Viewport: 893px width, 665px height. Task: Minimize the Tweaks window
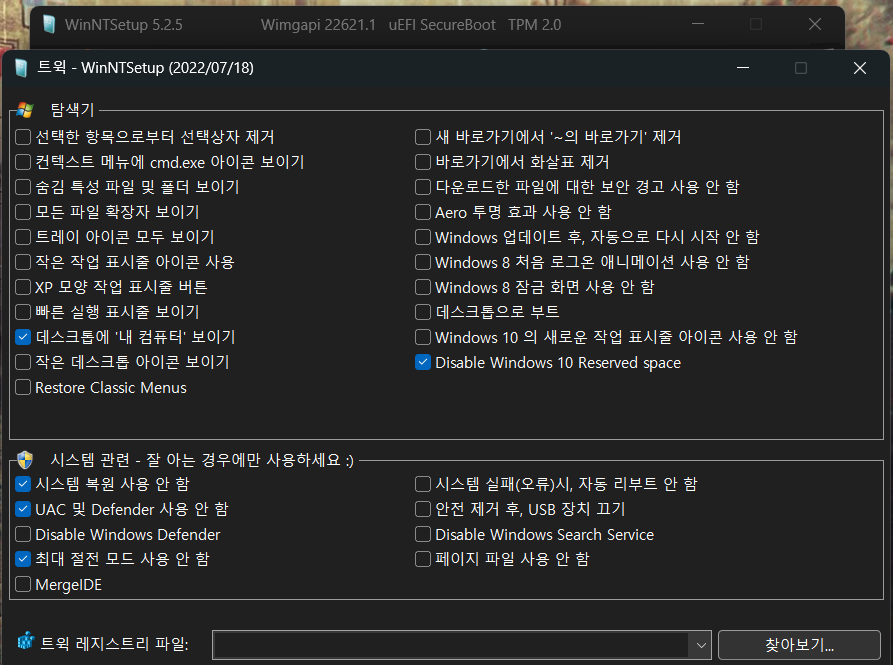tap(743, 68)
